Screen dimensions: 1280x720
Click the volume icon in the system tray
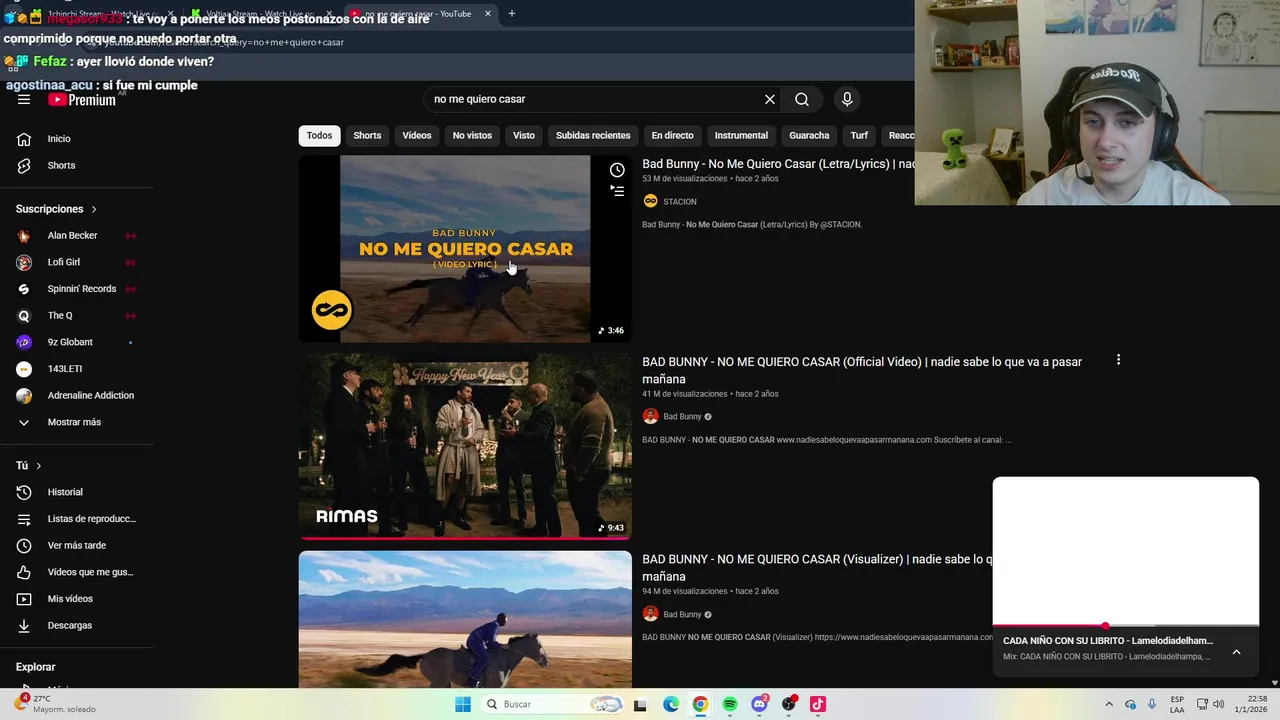1218,704
